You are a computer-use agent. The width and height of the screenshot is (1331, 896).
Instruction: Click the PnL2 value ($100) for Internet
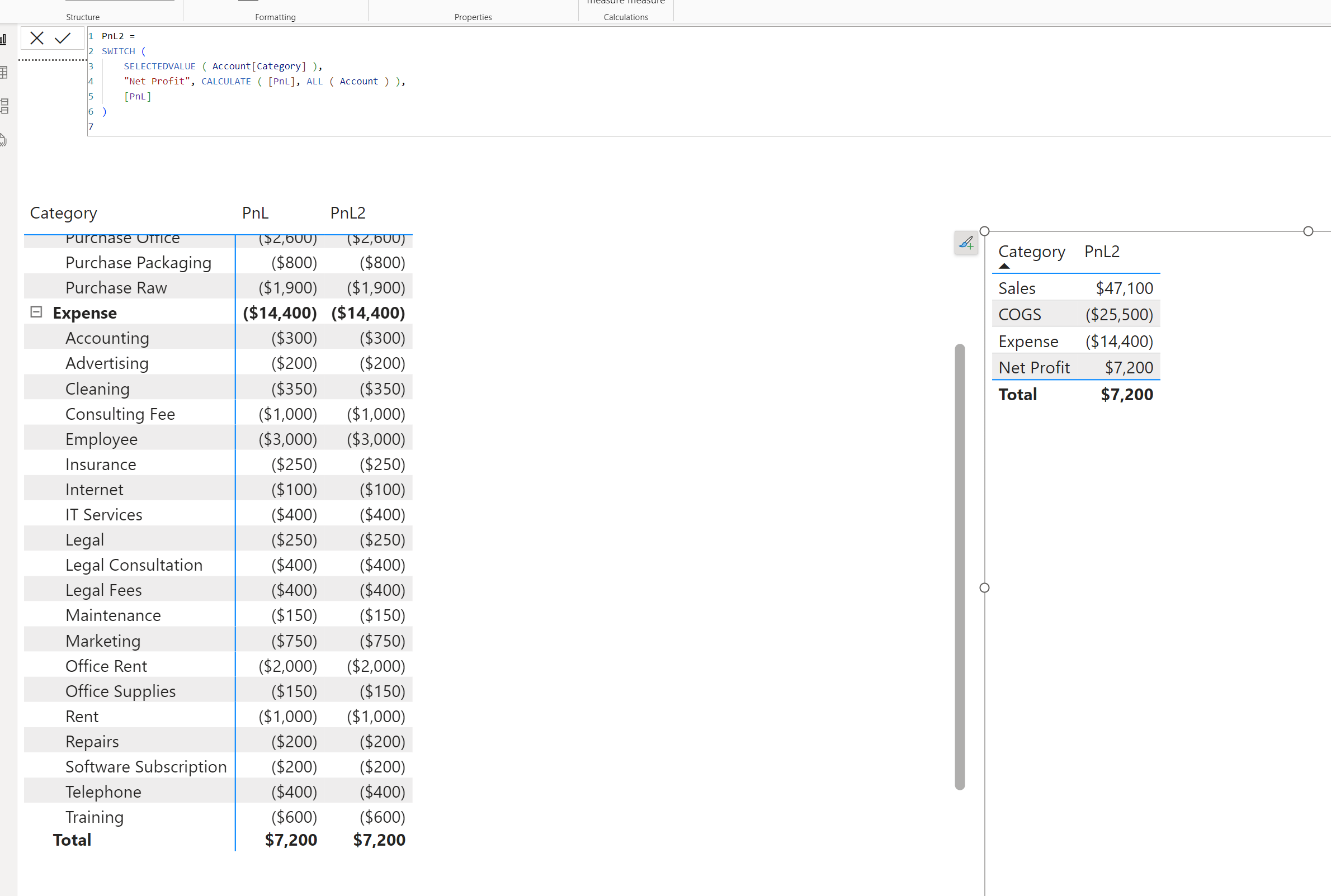[x=383, y=490]
